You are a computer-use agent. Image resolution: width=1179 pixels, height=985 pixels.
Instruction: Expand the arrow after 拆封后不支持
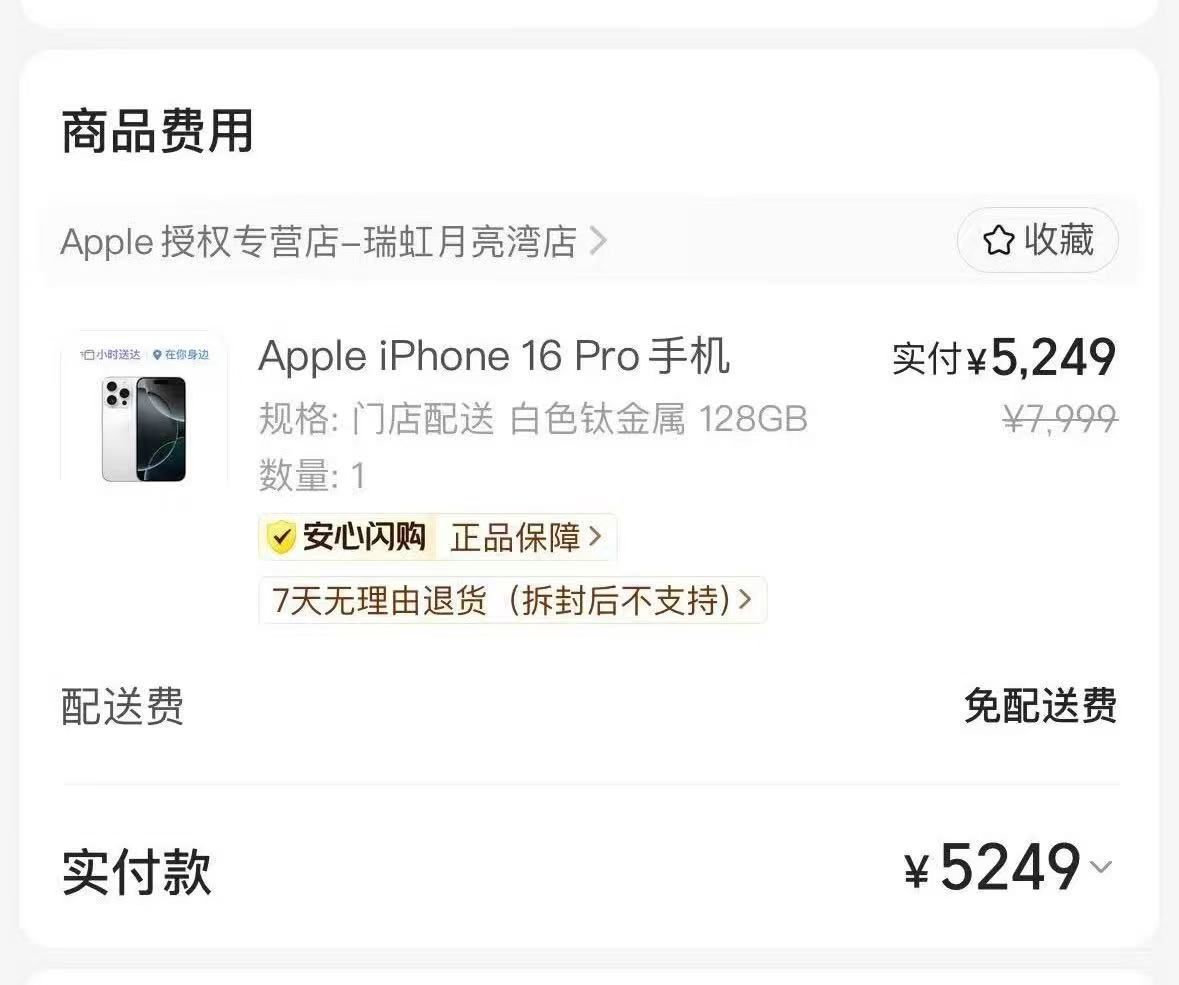pyautogui.click(x=745, y=599)
